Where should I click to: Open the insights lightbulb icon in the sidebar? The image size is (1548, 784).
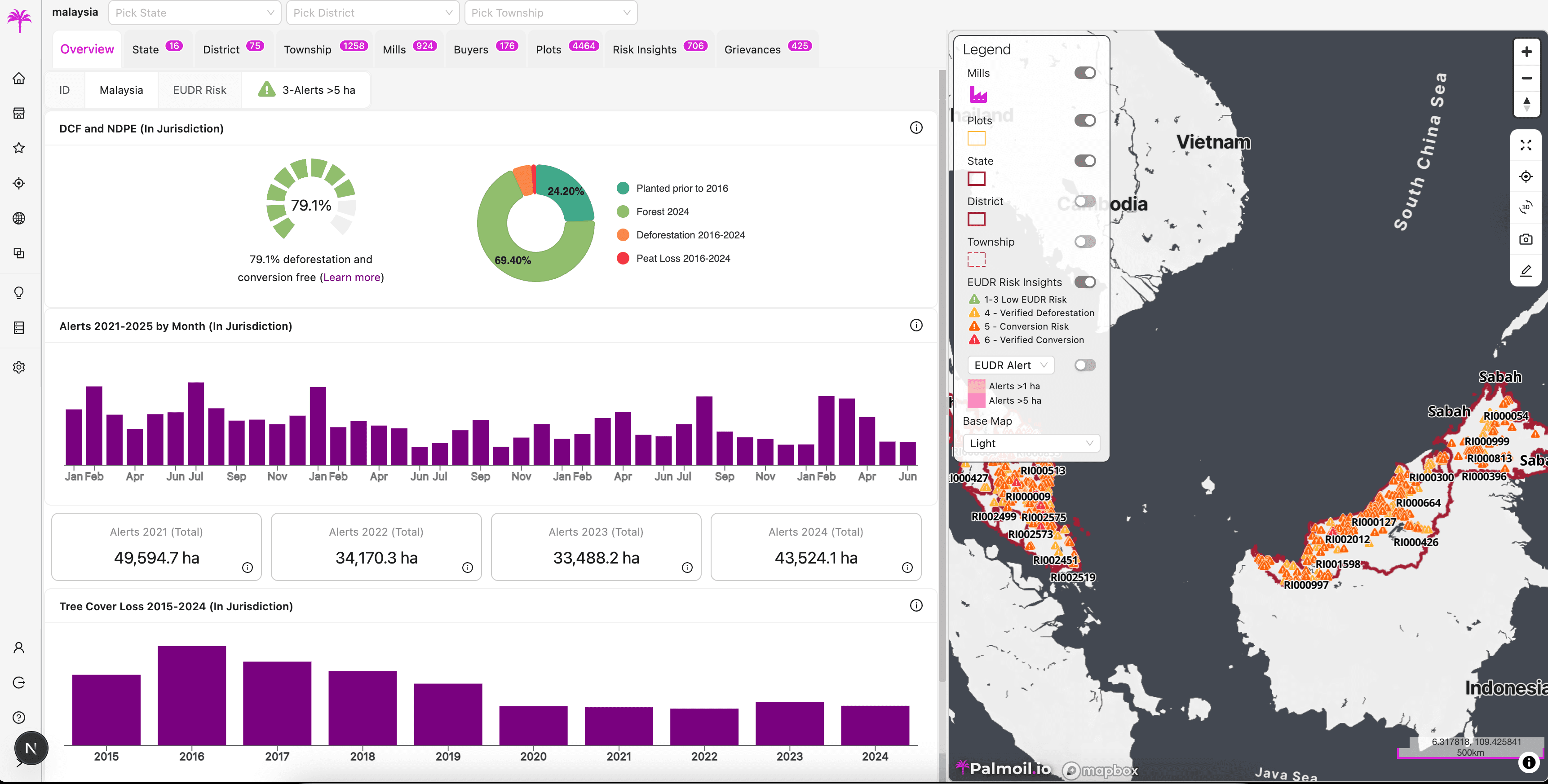(18, 293)
